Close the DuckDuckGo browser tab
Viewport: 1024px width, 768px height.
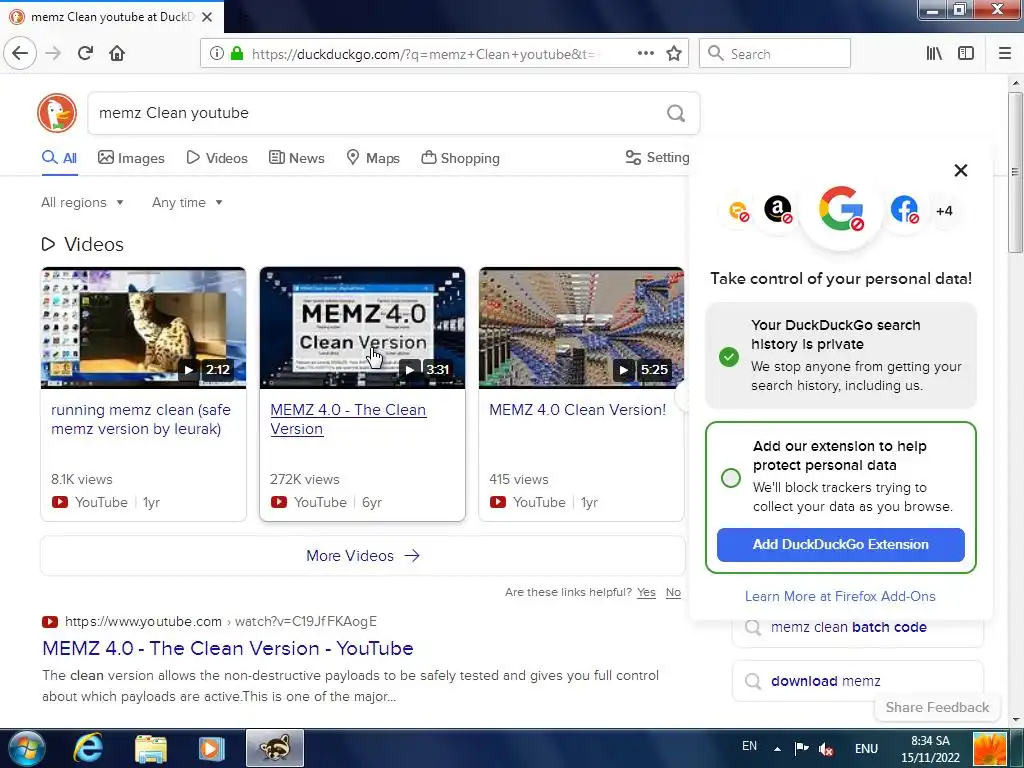tap(207, 17)
